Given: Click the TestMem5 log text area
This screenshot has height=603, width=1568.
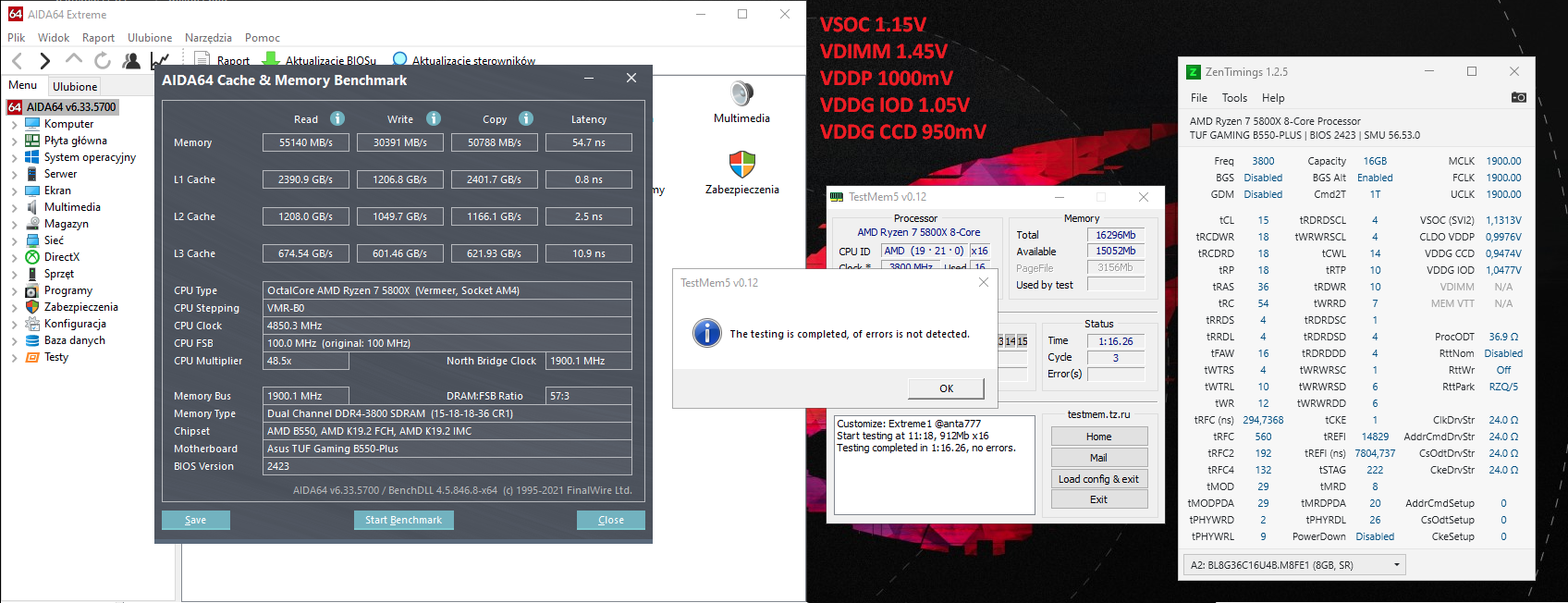Looking at the screenshot, I should 935,465.
